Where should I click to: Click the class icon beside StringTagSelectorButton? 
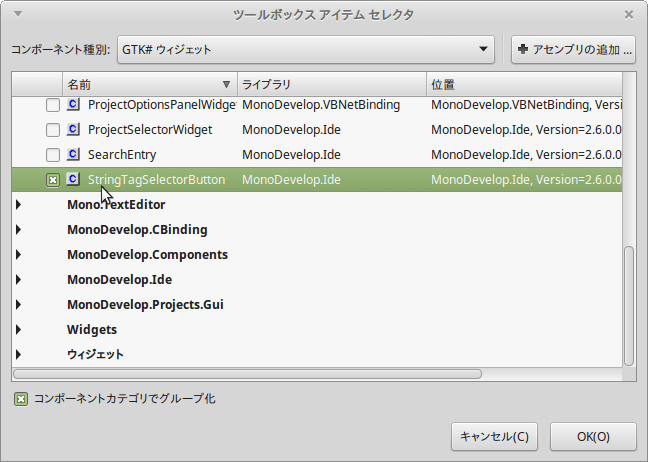(x=73, y=179)
